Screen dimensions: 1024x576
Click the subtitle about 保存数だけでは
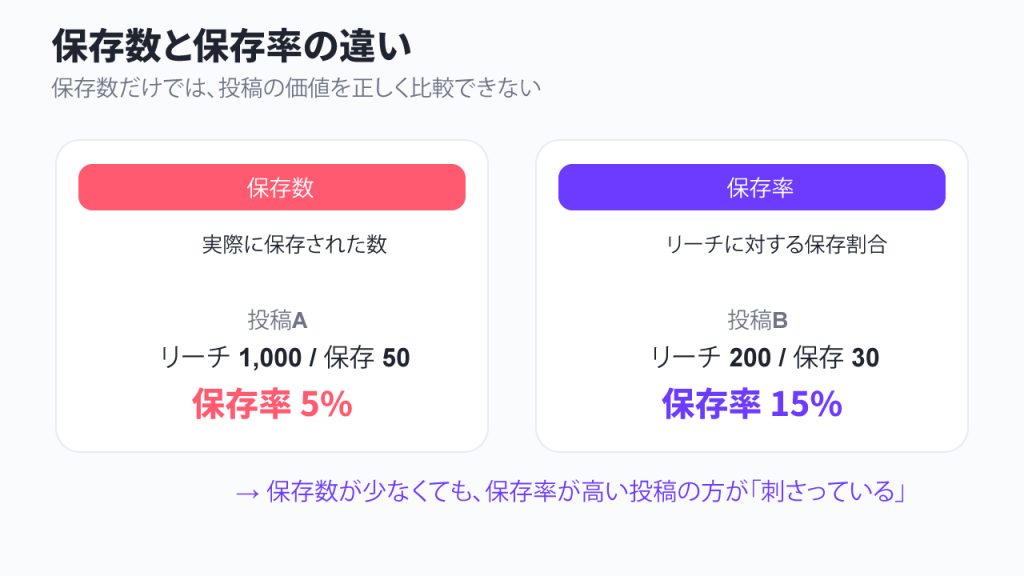[296, 88]
